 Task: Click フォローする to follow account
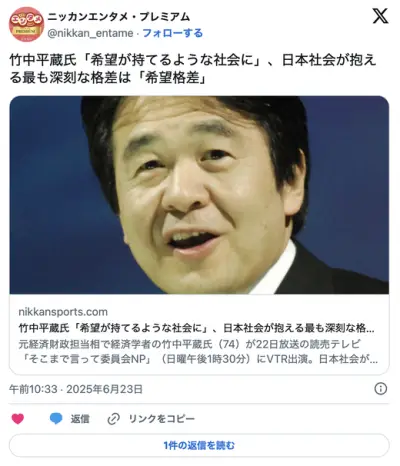coord(173,33)
